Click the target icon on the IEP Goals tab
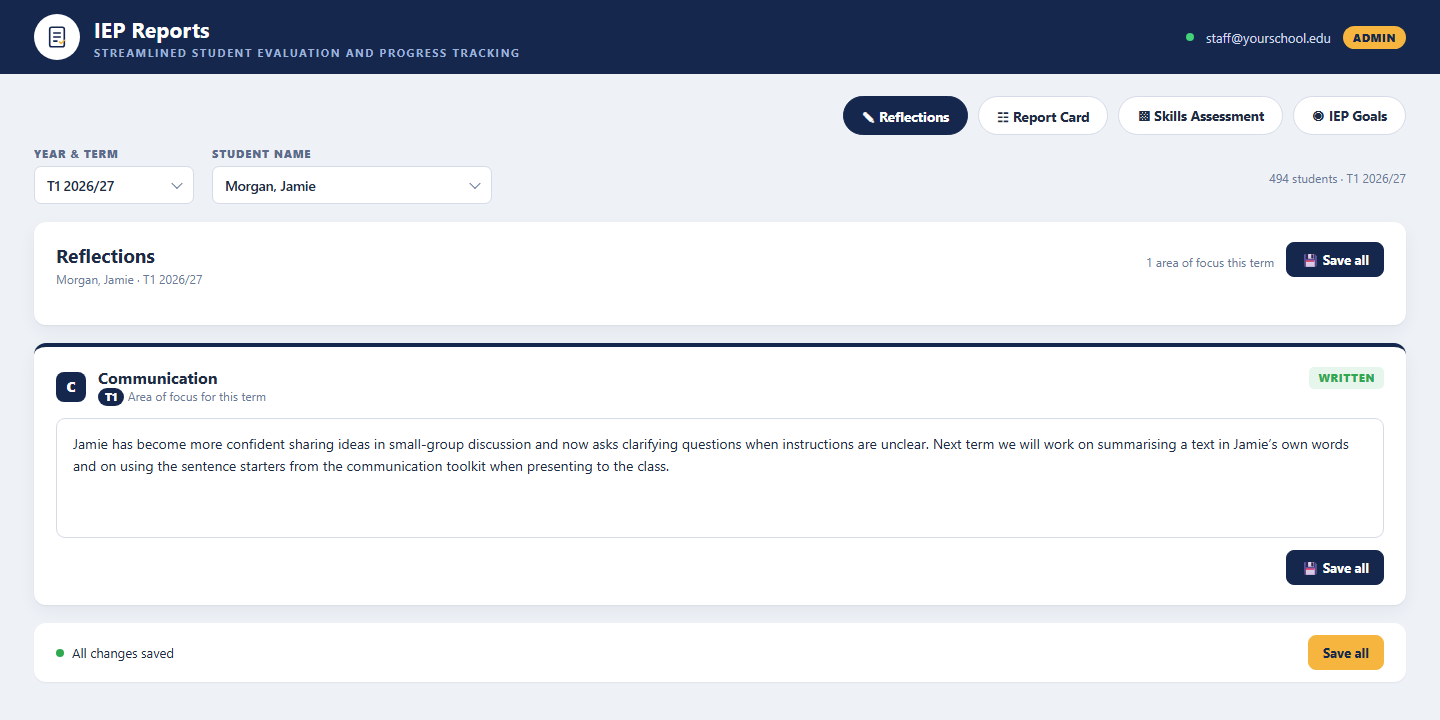The image size is (1440, 720). tap(1318, 116)
